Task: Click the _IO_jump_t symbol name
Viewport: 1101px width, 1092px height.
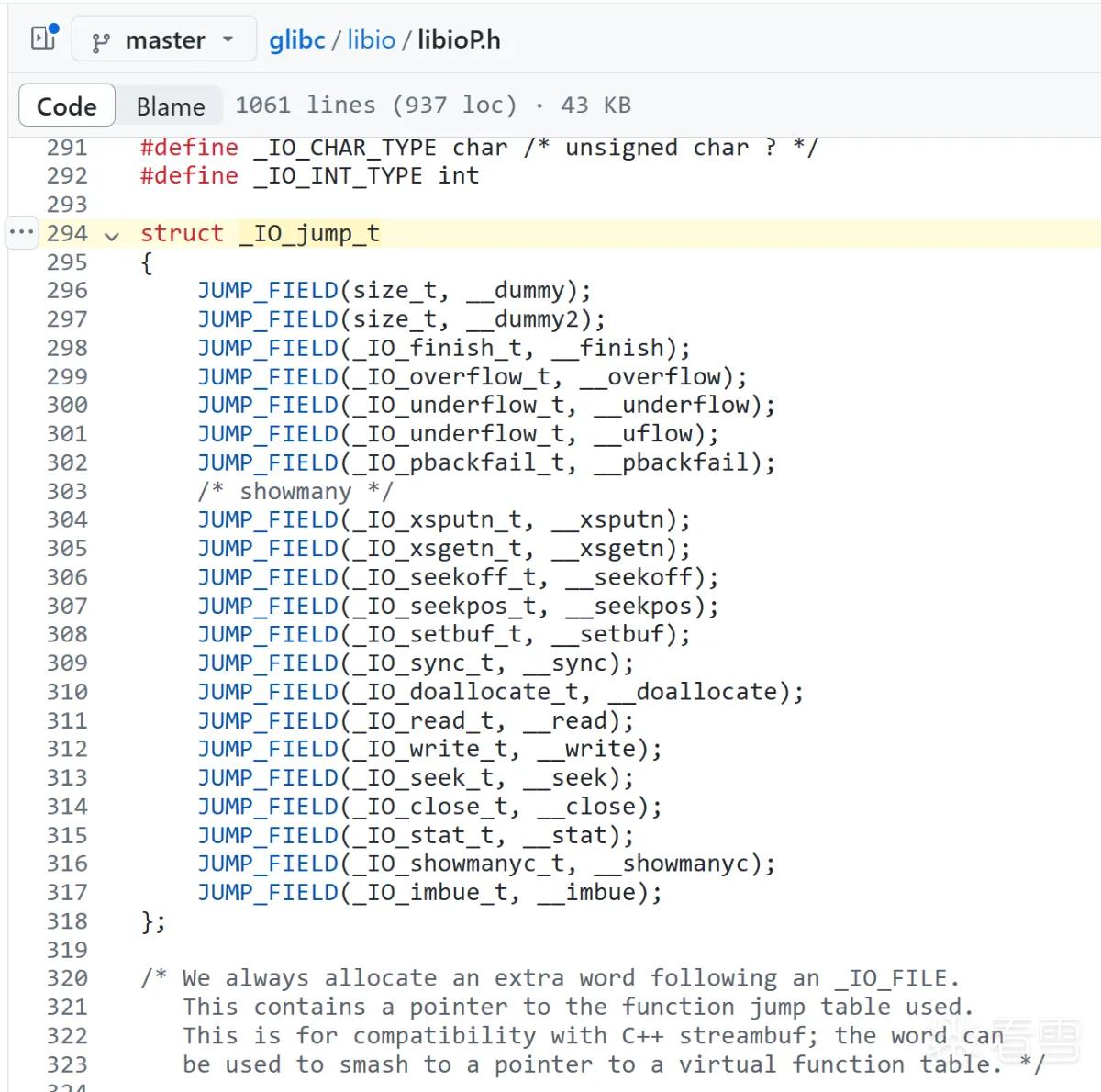Action: [310, 233]
